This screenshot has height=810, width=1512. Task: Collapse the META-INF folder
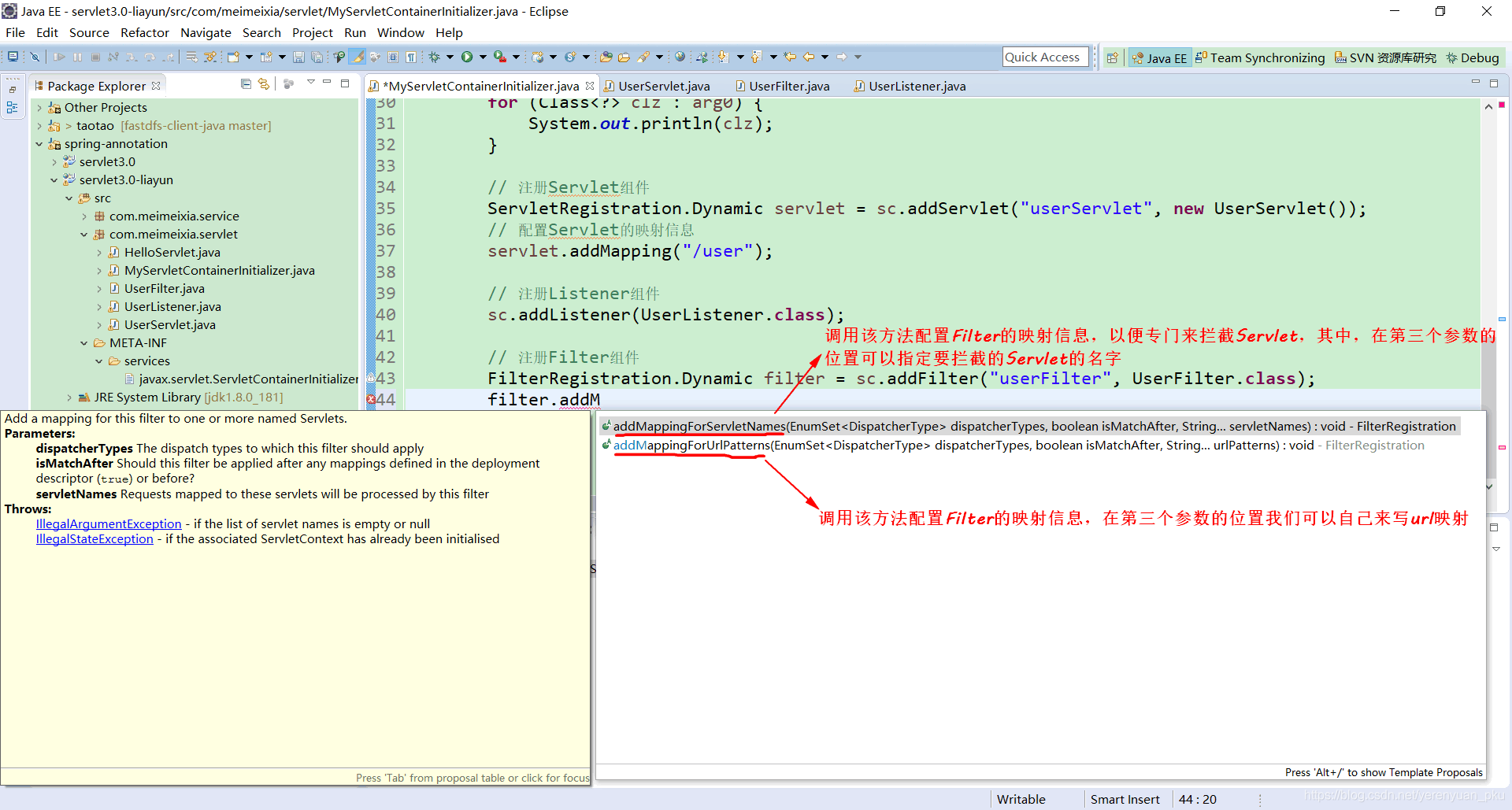pos(84,343)
